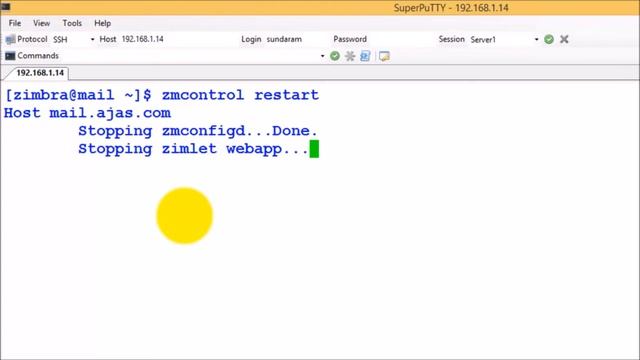Viewport: 640px width, 360px height.
Task: Expand the Protocol SSH dropdown
Action: click(92, 39)
